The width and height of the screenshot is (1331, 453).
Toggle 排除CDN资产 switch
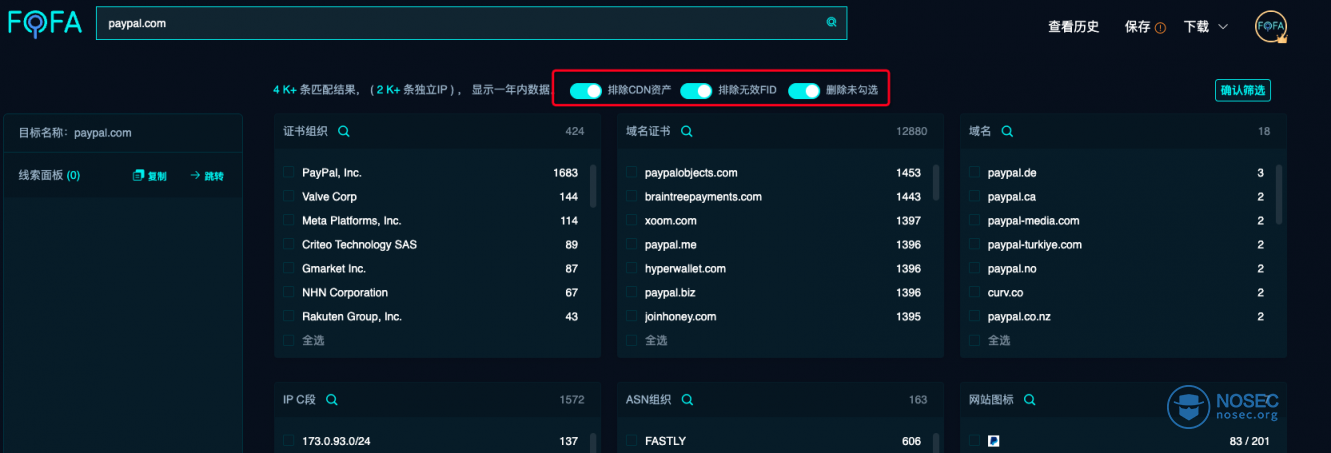point(586,91)
